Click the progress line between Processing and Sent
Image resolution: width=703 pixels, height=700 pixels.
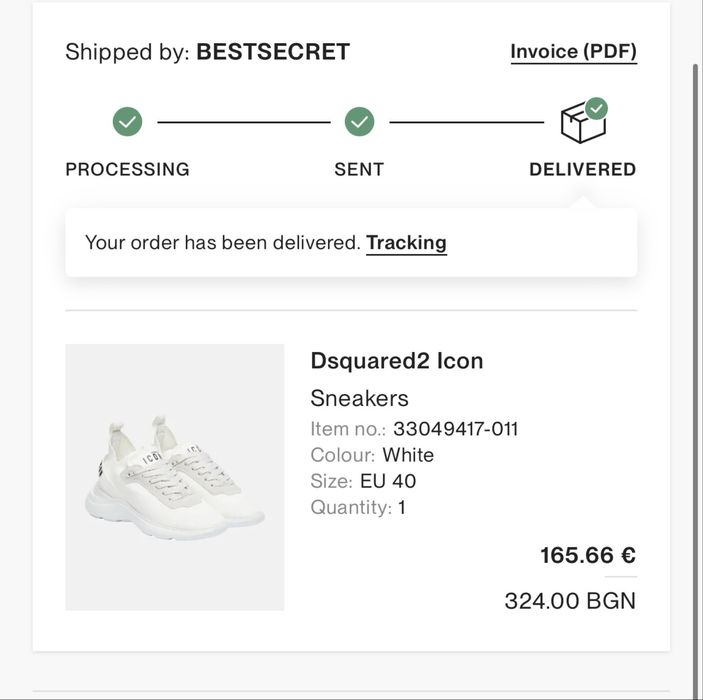click(244, 122)
